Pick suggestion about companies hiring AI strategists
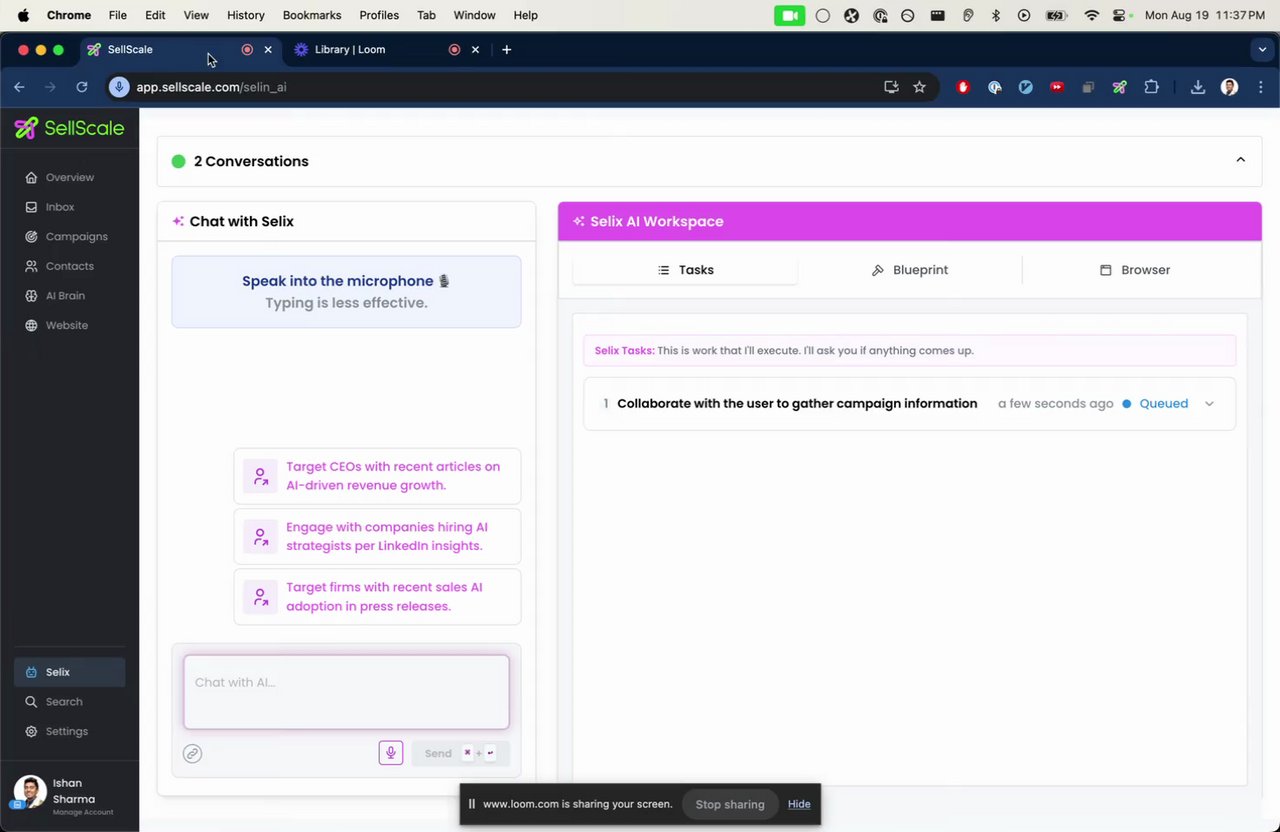 377,536
